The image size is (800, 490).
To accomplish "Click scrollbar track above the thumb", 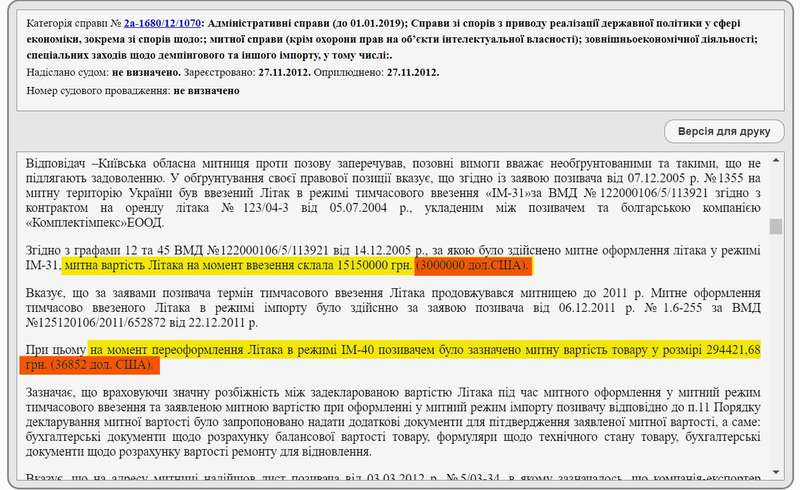I will 775,190.
